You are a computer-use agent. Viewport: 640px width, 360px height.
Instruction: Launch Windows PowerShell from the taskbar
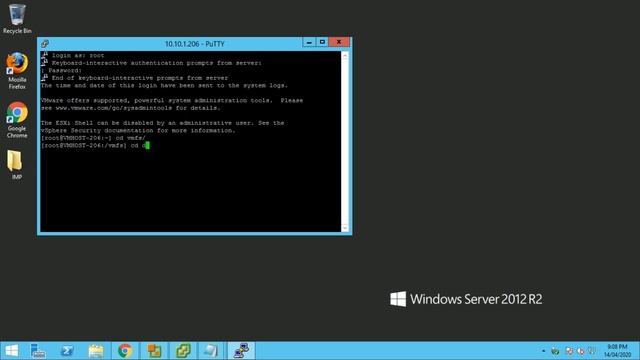[67, 351]
